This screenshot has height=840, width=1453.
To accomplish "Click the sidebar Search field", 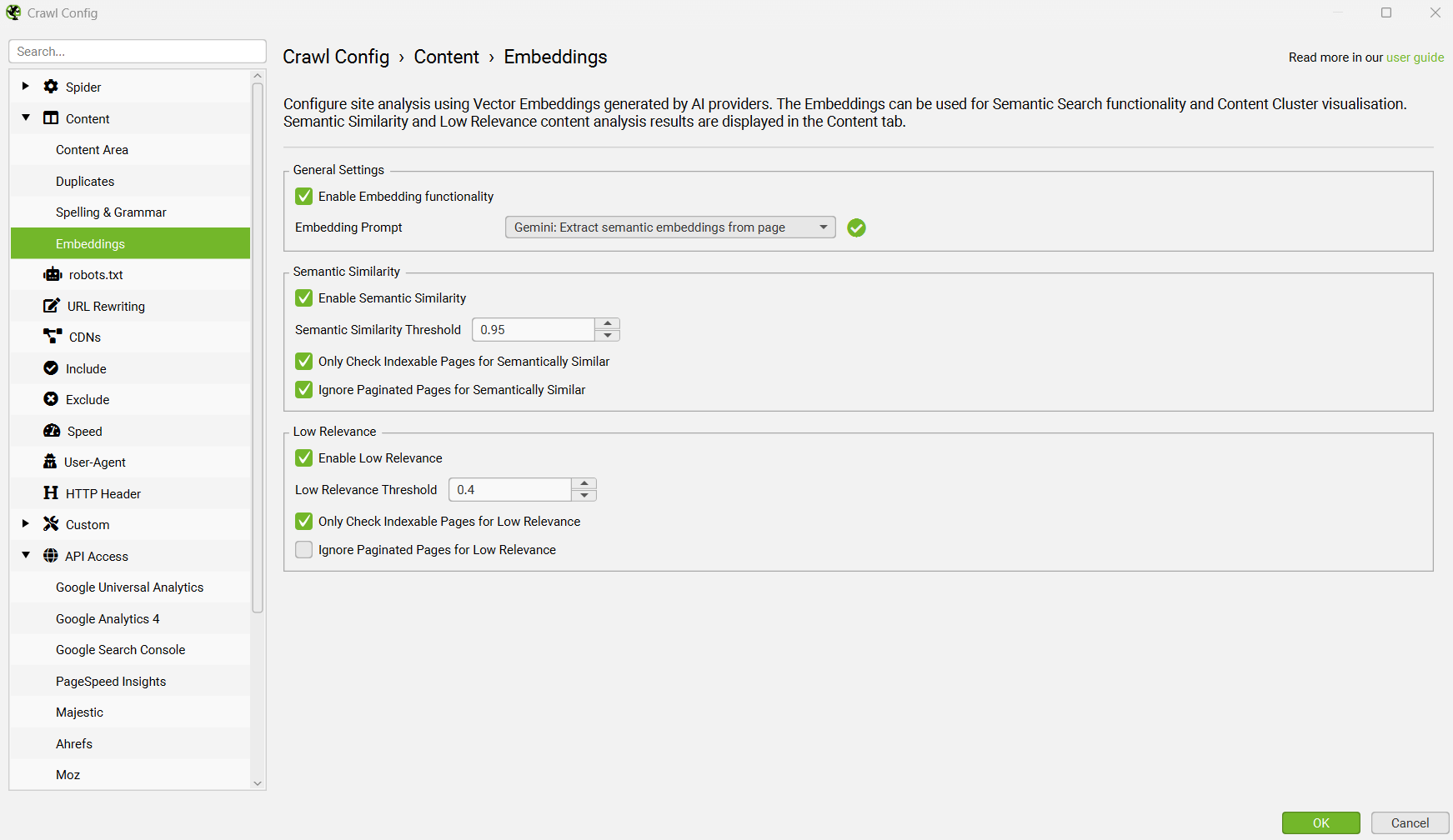I will point(138,52).
